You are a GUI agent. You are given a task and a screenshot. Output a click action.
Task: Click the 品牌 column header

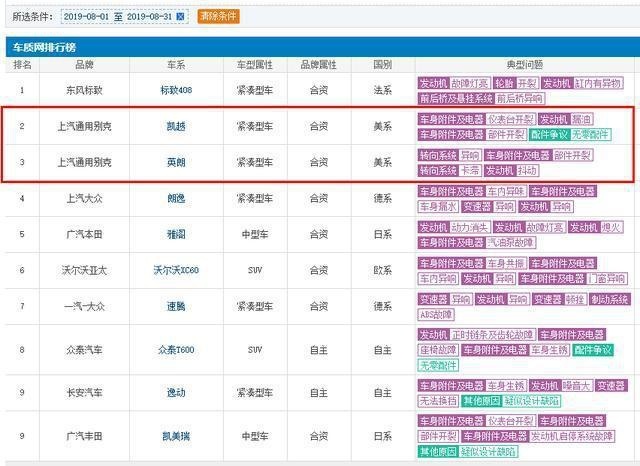pos(84,64)
